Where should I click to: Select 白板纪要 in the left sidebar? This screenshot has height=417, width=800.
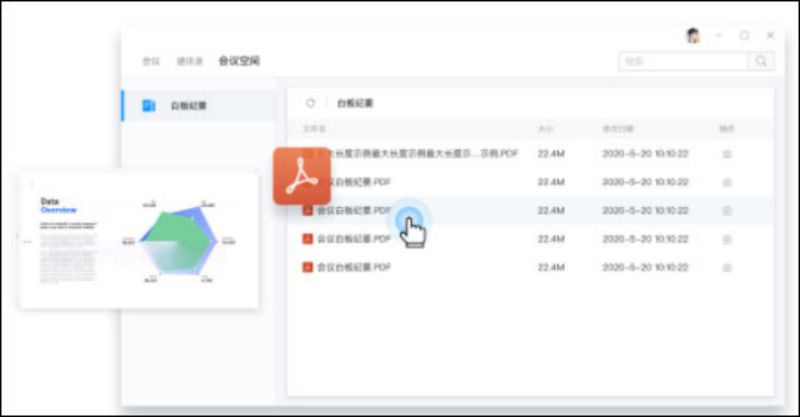(199, 106)
